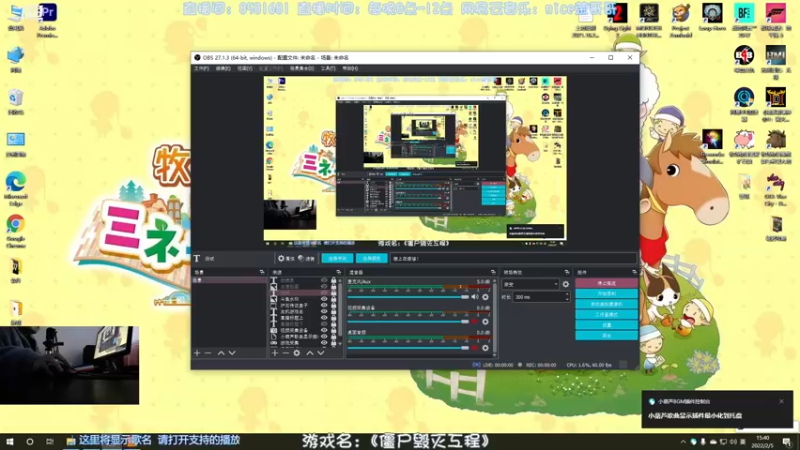Open the 场景集合(S) menu
Viewport: 800px width, 450px height.
302,68
